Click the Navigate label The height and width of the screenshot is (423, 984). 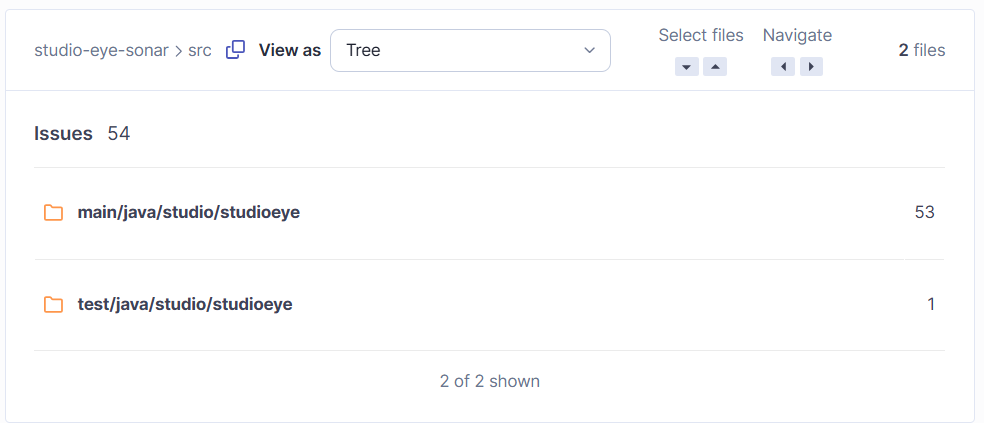pyautogui.click(x=797, y=36)
